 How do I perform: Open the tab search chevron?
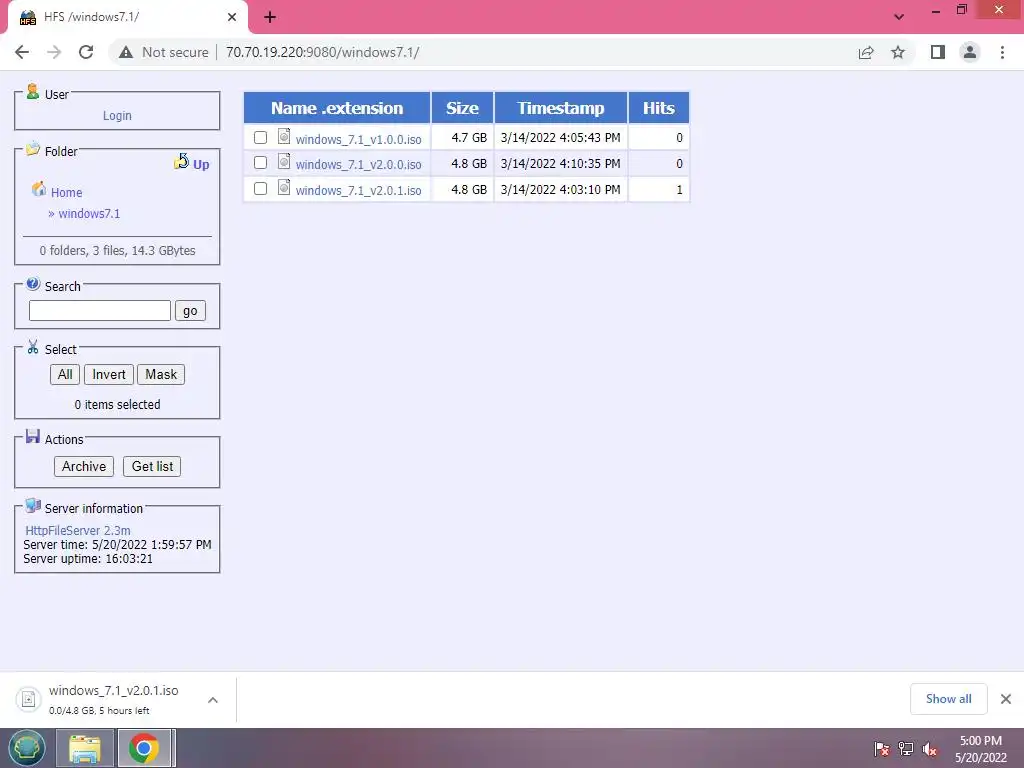tap(899, 17)
